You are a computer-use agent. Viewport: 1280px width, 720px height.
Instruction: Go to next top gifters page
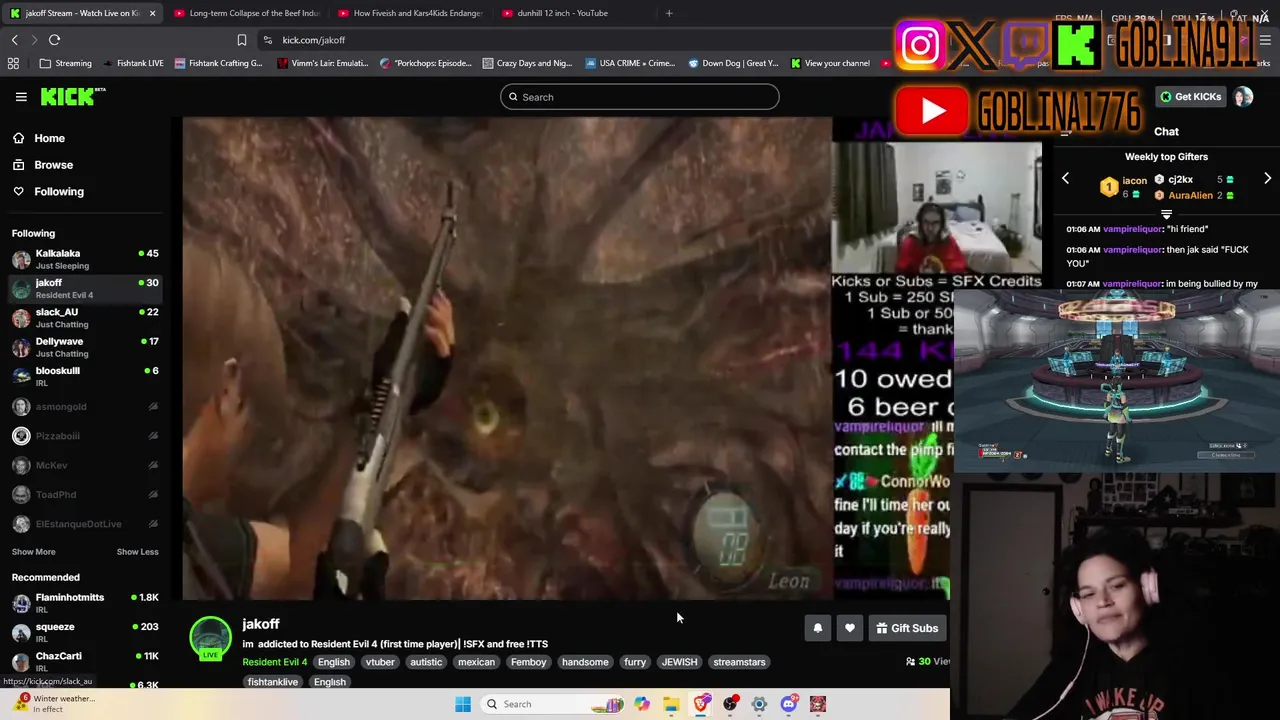1267,178
